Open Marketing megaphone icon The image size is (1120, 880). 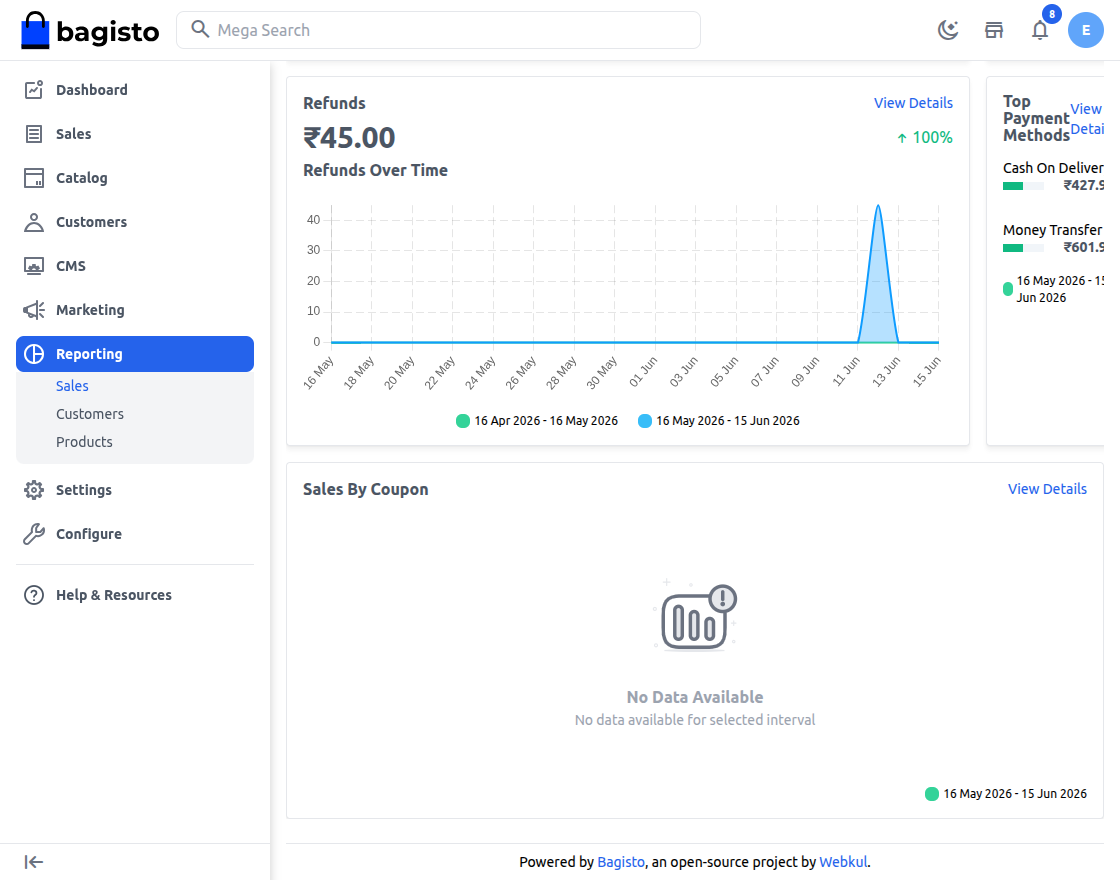(34, 310)
